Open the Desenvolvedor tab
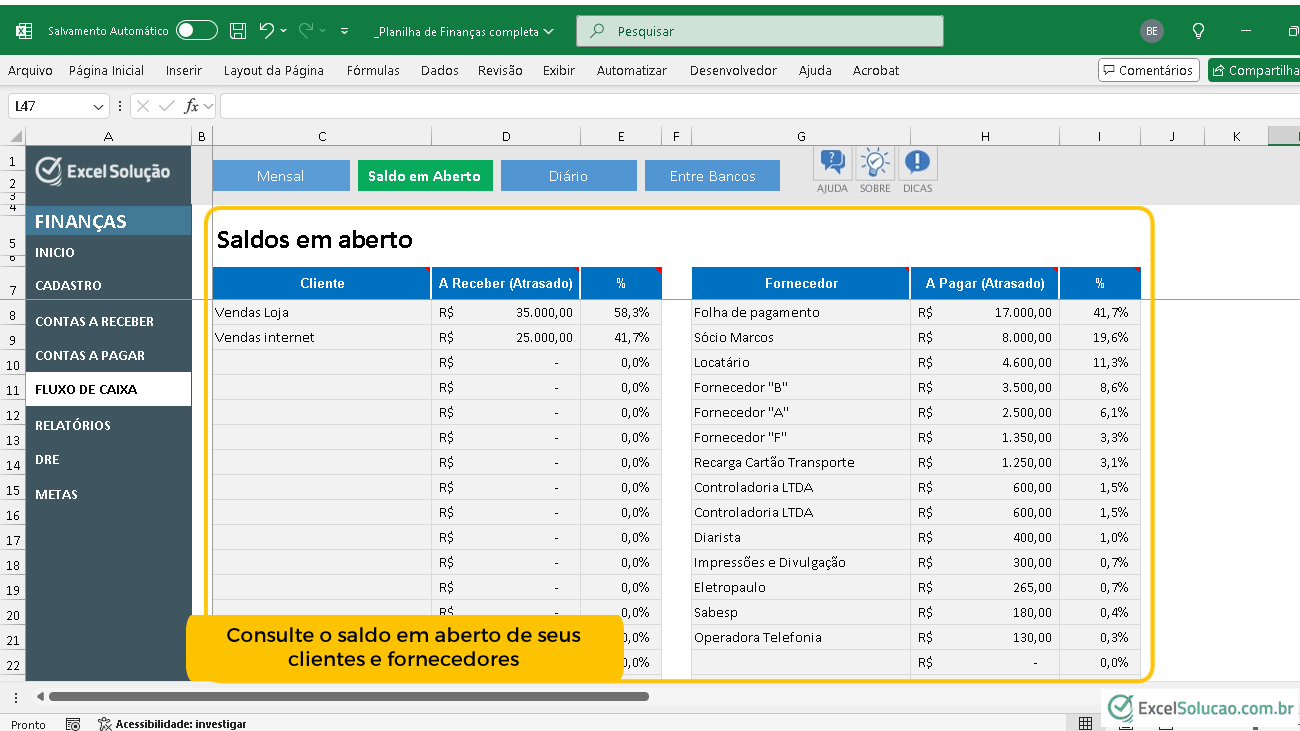Viewport: 1300px width, 731px height. point(733,71)
